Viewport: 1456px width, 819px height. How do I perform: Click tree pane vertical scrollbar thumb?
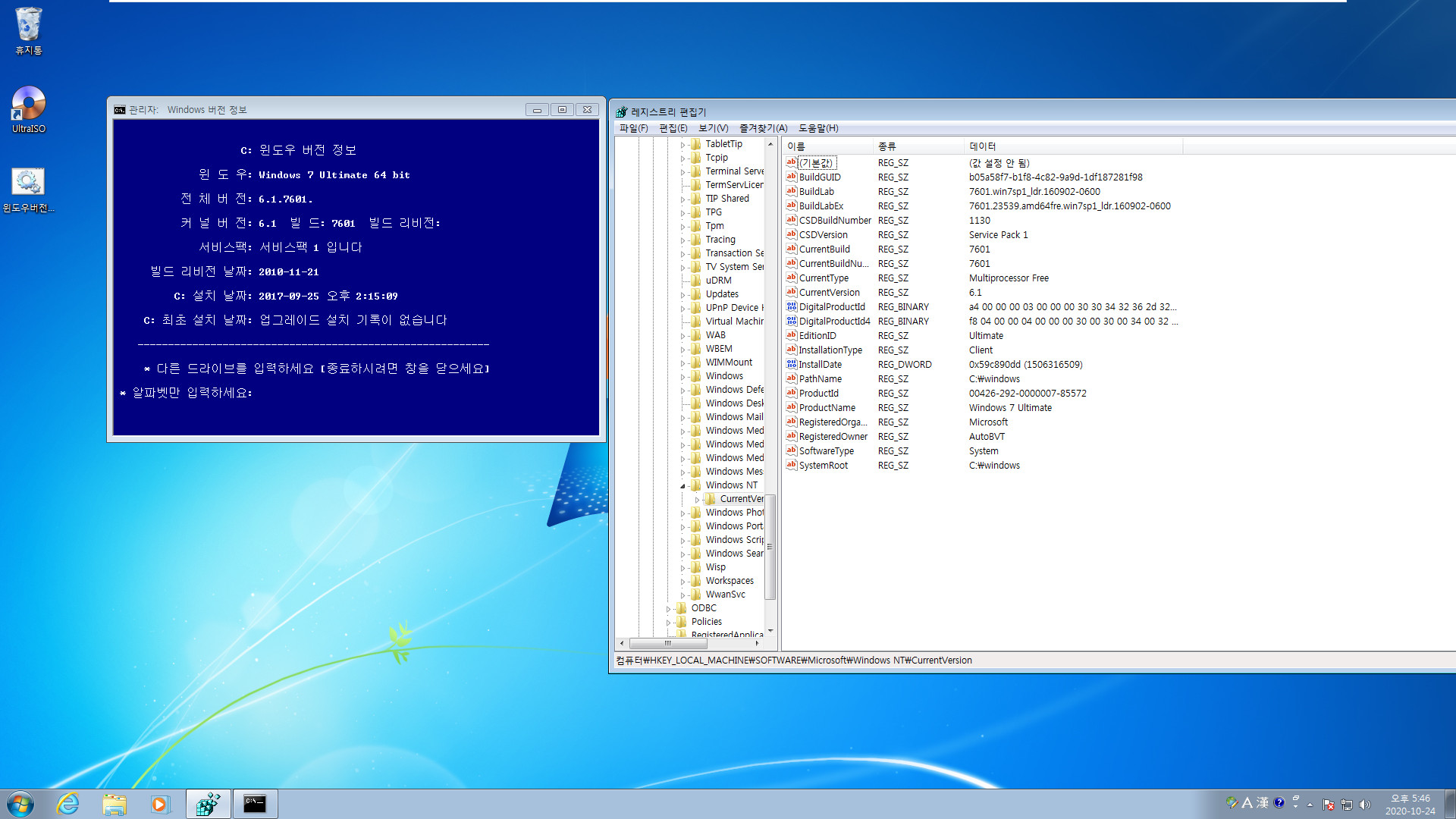[x=770, y=547]
